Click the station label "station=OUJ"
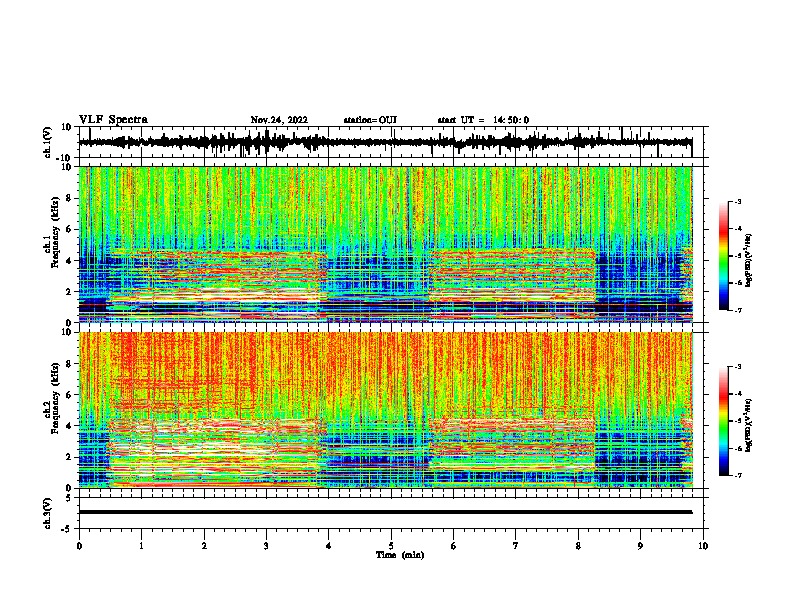The image size is (792, 612). (x=370, y=120)
